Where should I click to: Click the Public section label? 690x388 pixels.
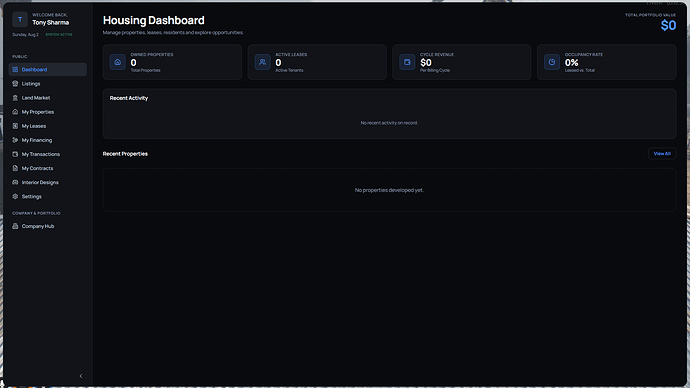(x=19, y=57)
